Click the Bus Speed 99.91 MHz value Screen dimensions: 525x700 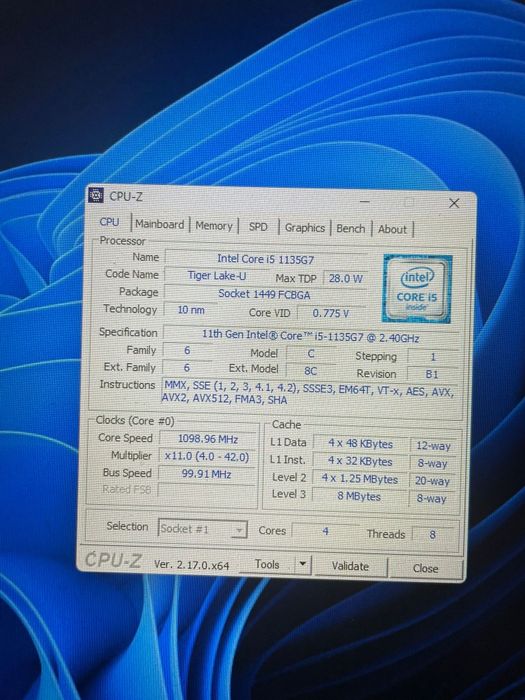pos(206,474)
